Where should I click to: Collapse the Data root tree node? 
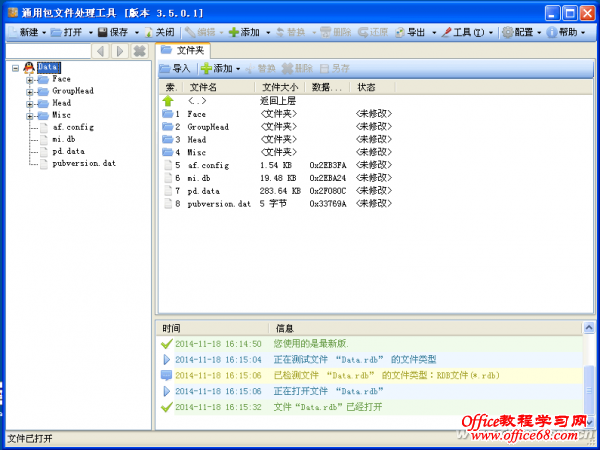coord(15,68)
